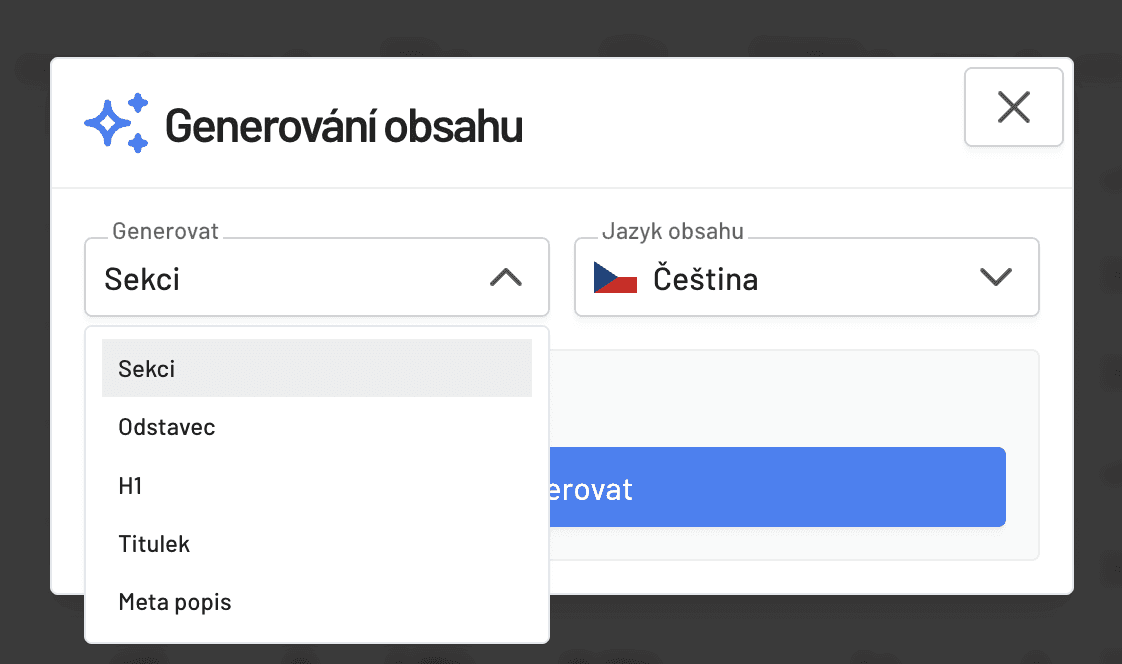
Task: Expand the Jazyk obsahu chevron arrow
Action: (995, 277)
